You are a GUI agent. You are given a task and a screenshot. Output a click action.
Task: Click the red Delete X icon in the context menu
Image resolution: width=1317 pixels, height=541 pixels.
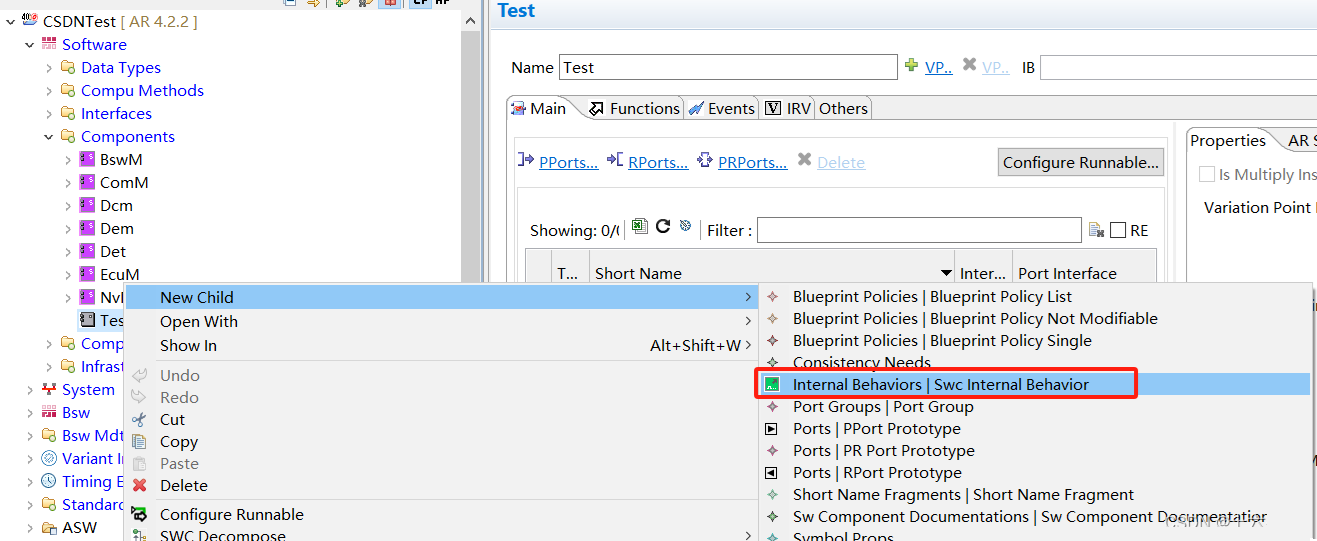[x=140, y=486]
